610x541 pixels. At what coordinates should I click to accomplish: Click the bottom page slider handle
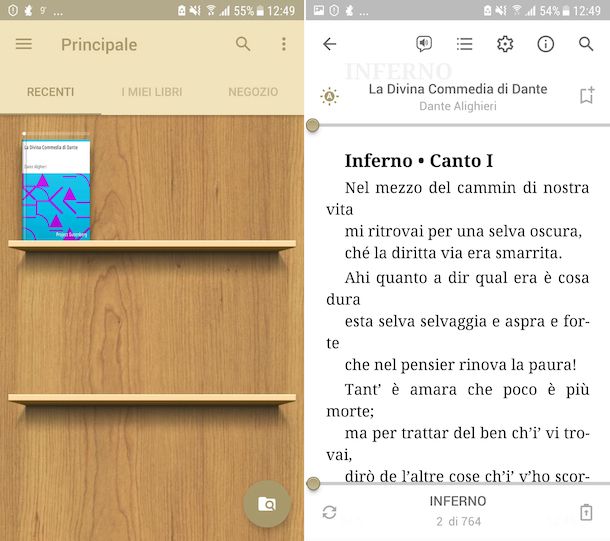tap(313, 483)
